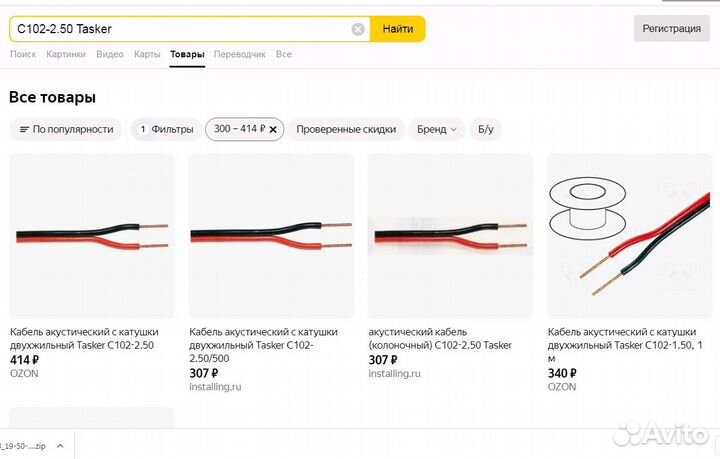Open the акустический кабель (колоночный) C102-2.50 Tasker link
Viewport: 720px width, 459px height.
coord(440,338)
